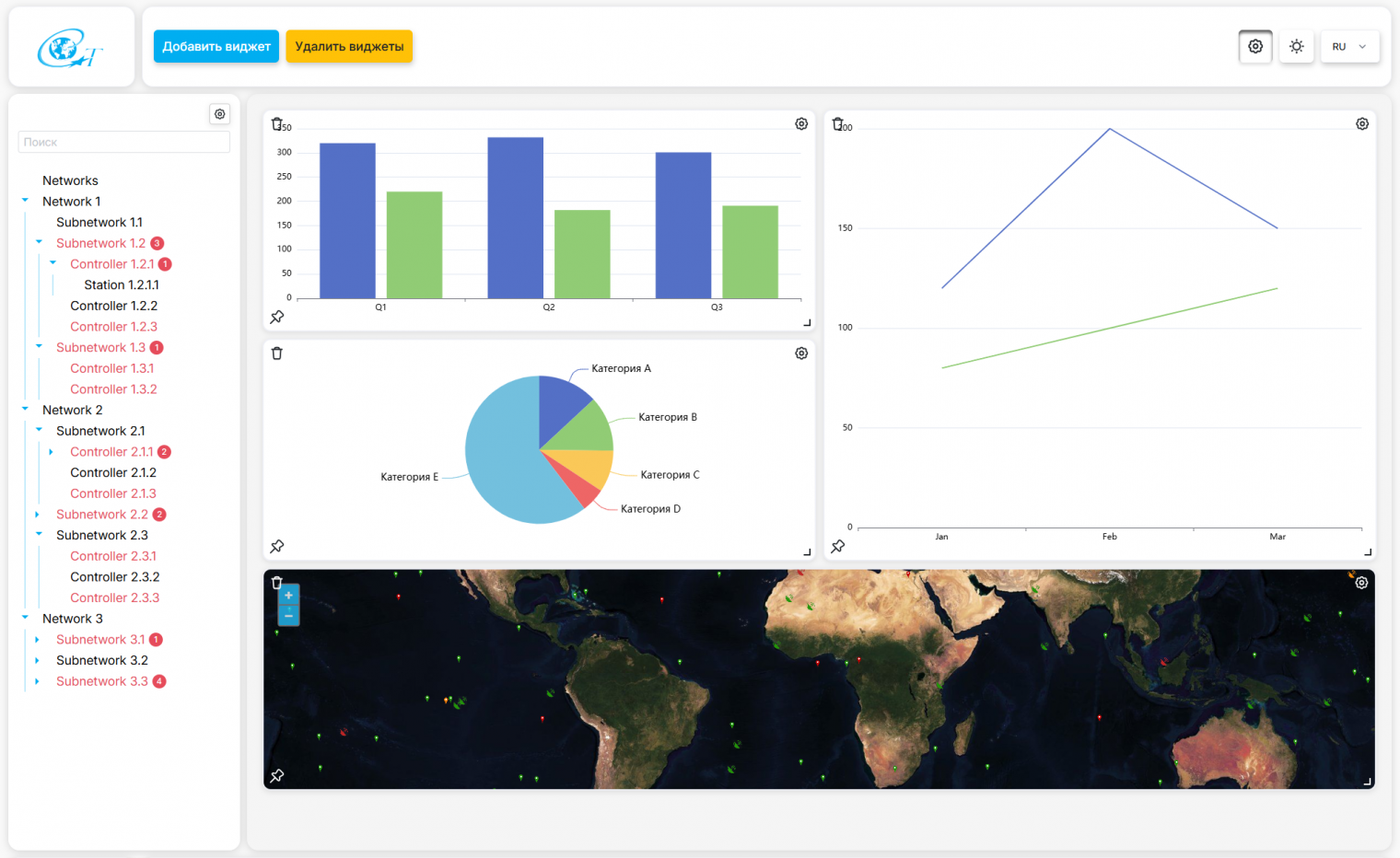Select Station 1.2.1.1 in the tree
Viewport: 1400px width, 858px height.
[121, 284]
